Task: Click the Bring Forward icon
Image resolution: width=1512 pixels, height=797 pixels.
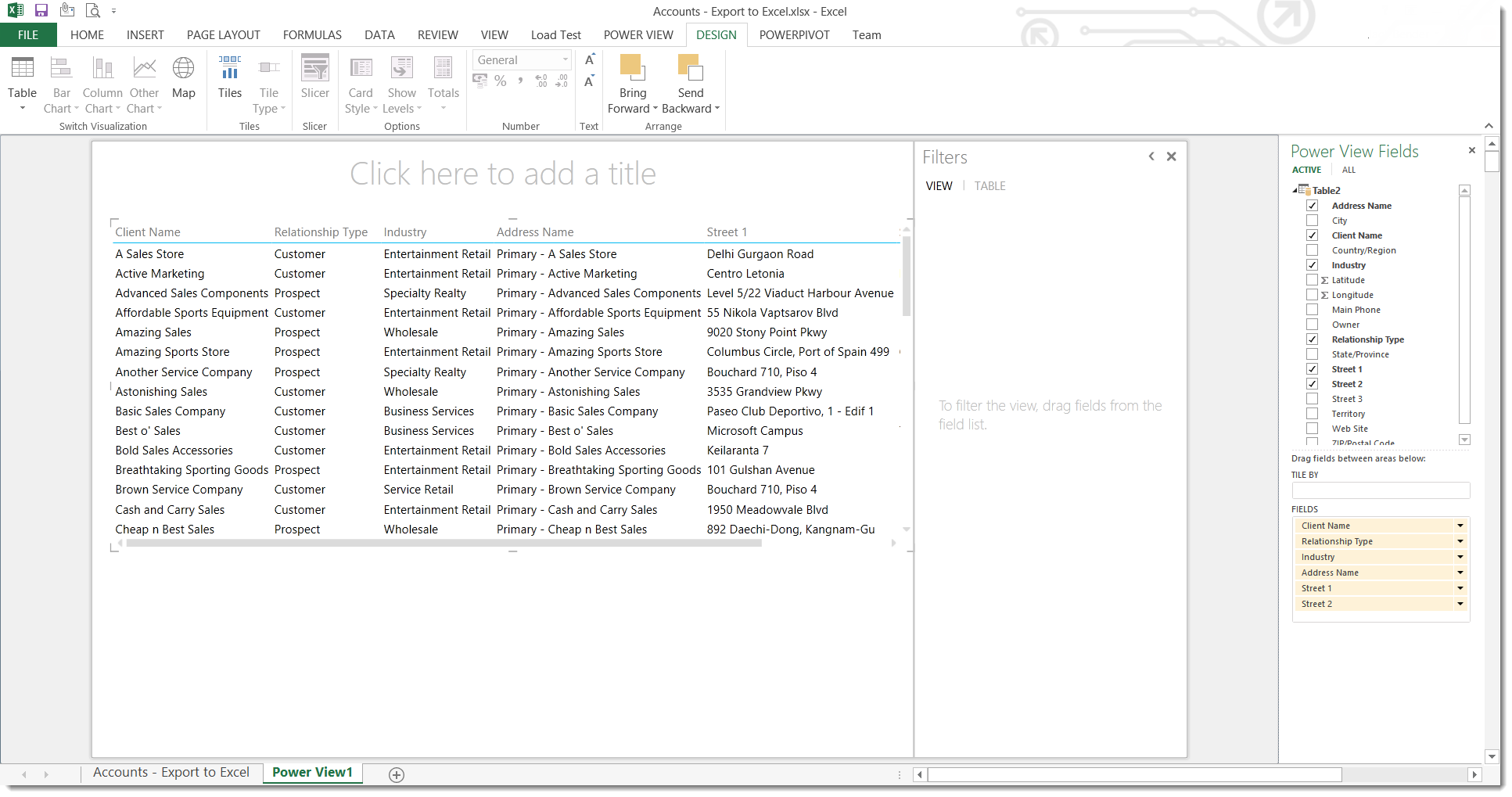Action: click(632, 70)
